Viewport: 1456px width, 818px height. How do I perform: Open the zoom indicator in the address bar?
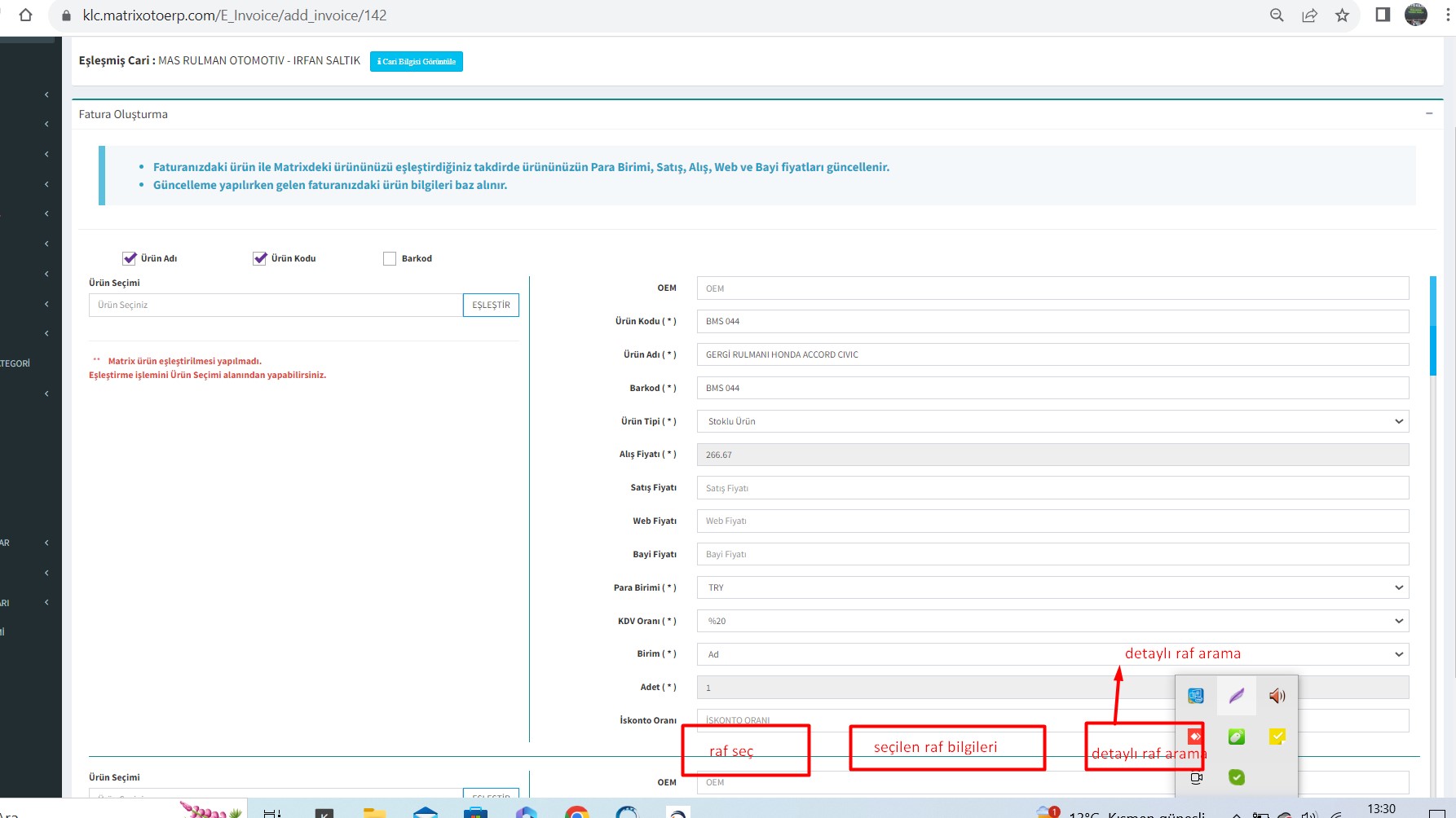coord(1277,15)
